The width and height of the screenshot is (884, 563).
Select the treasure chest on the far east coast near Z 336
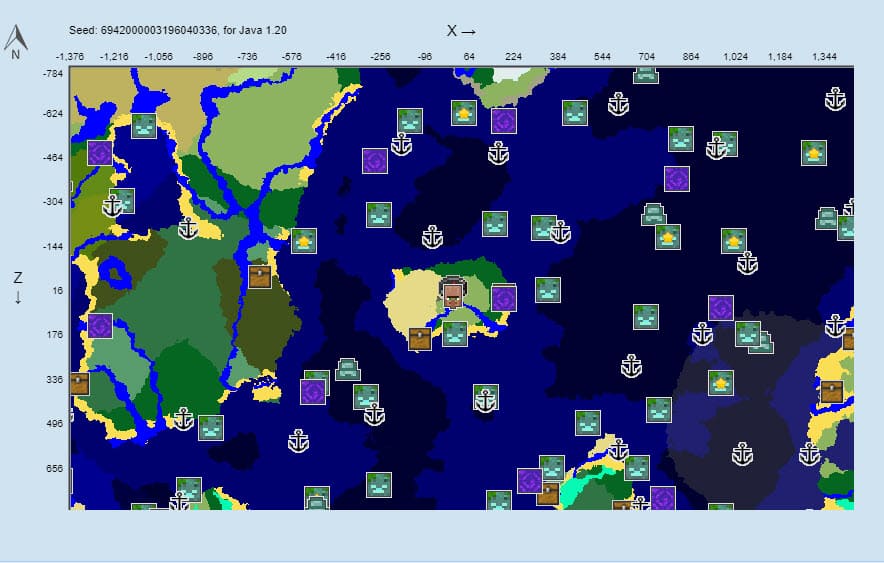[832, 392]
